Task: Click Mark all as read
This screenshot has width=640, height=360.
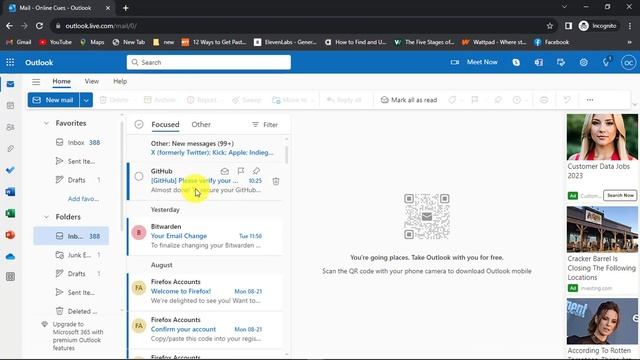Action: [409, 100]
